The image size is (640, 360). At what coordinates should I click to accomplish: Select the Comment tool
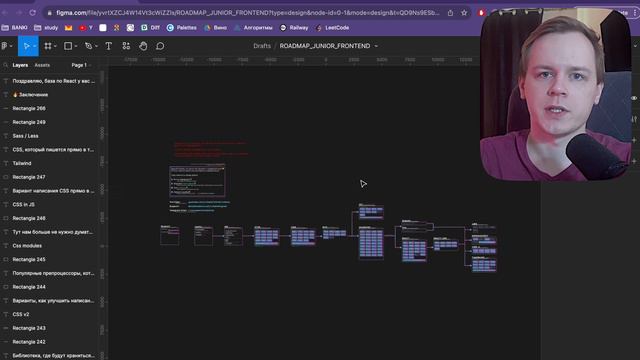160,46
